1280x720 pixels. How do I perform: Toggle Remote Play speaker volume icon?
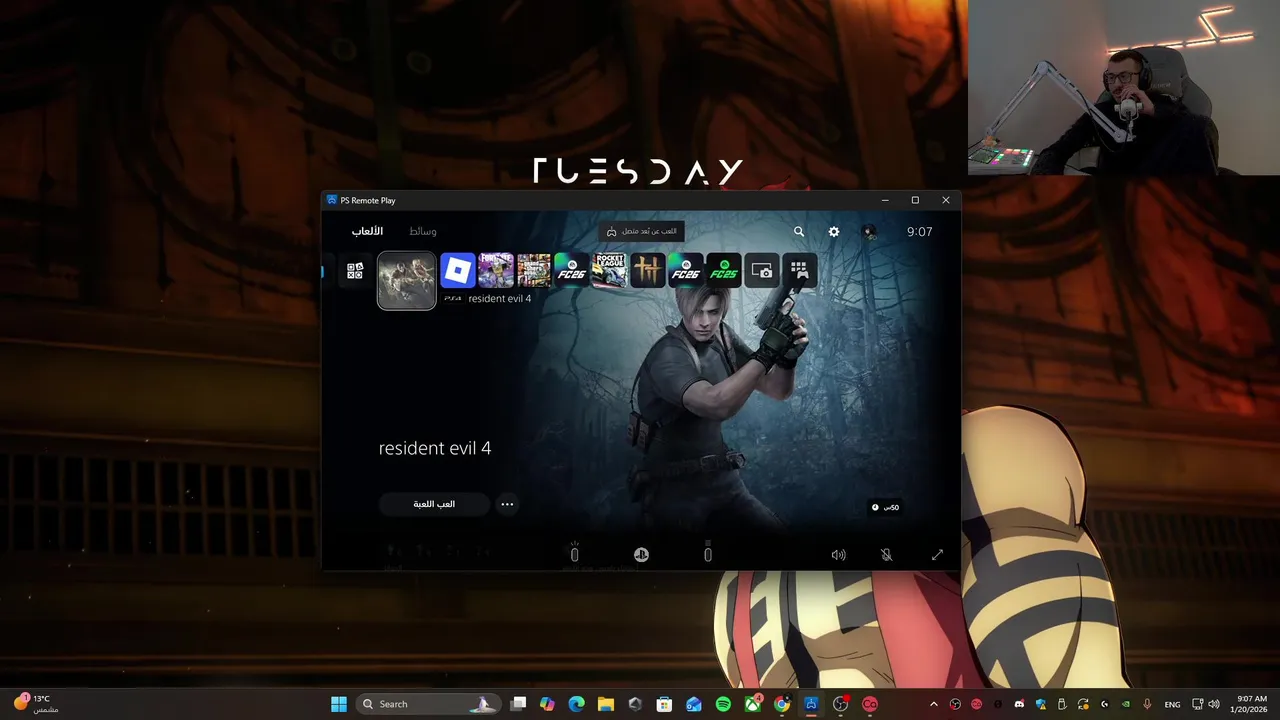click(x=838, y=555)
